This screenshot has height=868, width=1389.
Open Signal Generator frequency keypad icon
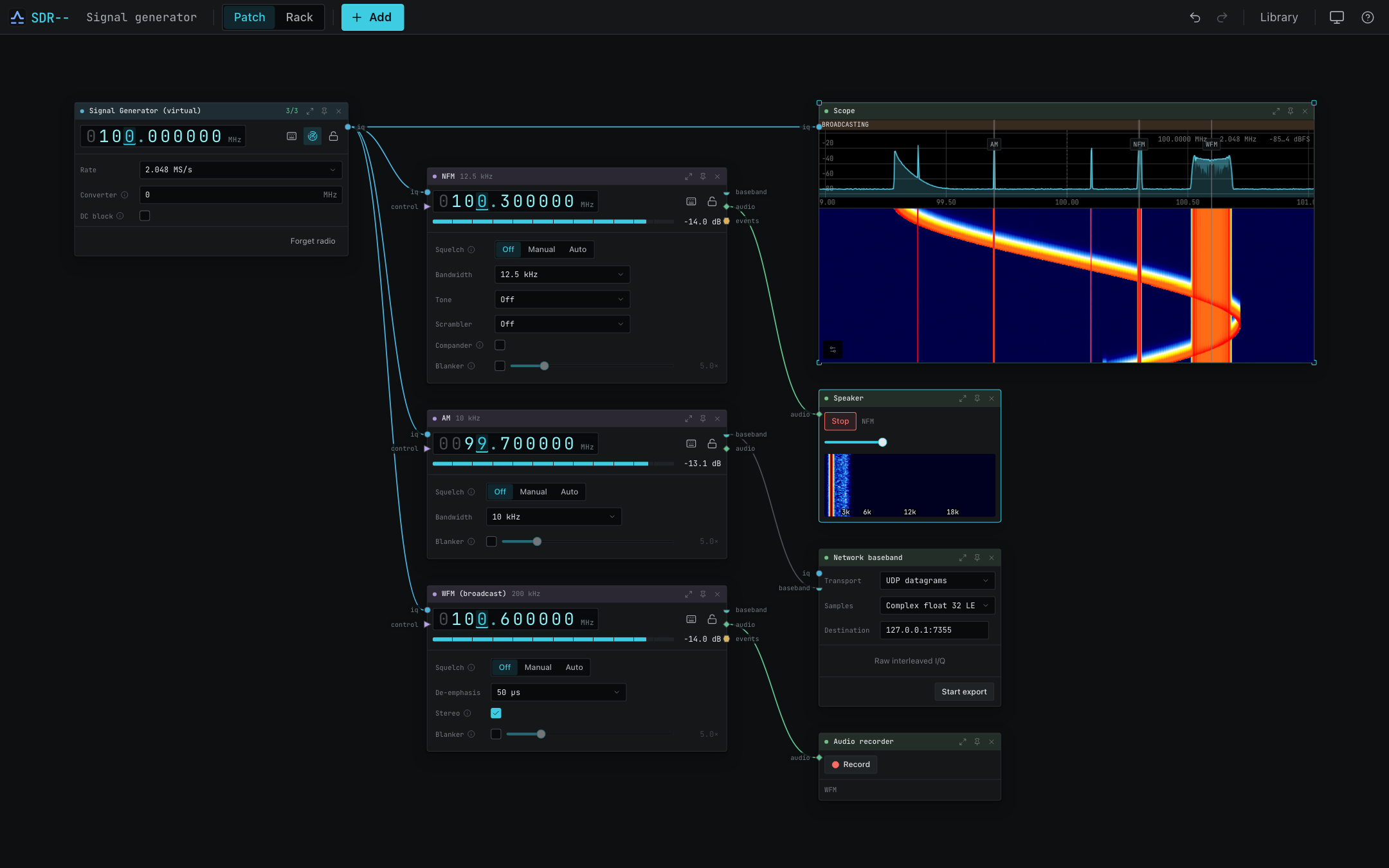coord(291,136)
